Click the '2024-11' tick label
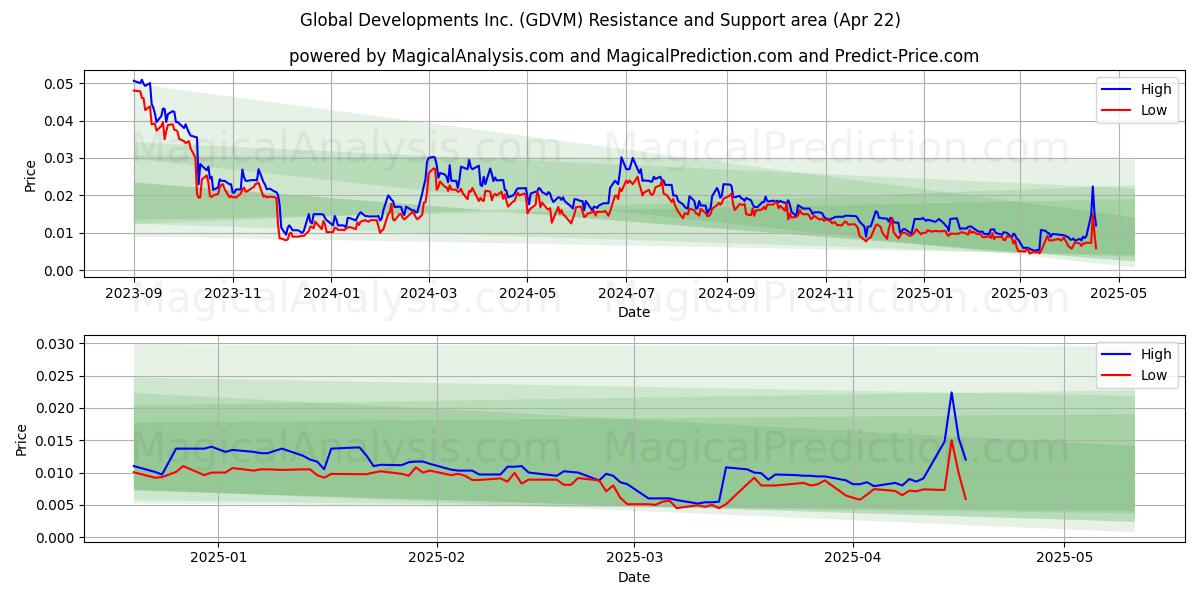Image resolution: width=1200 pixels, height=600 pixels. pyautogui.click(x=825, y=293)
